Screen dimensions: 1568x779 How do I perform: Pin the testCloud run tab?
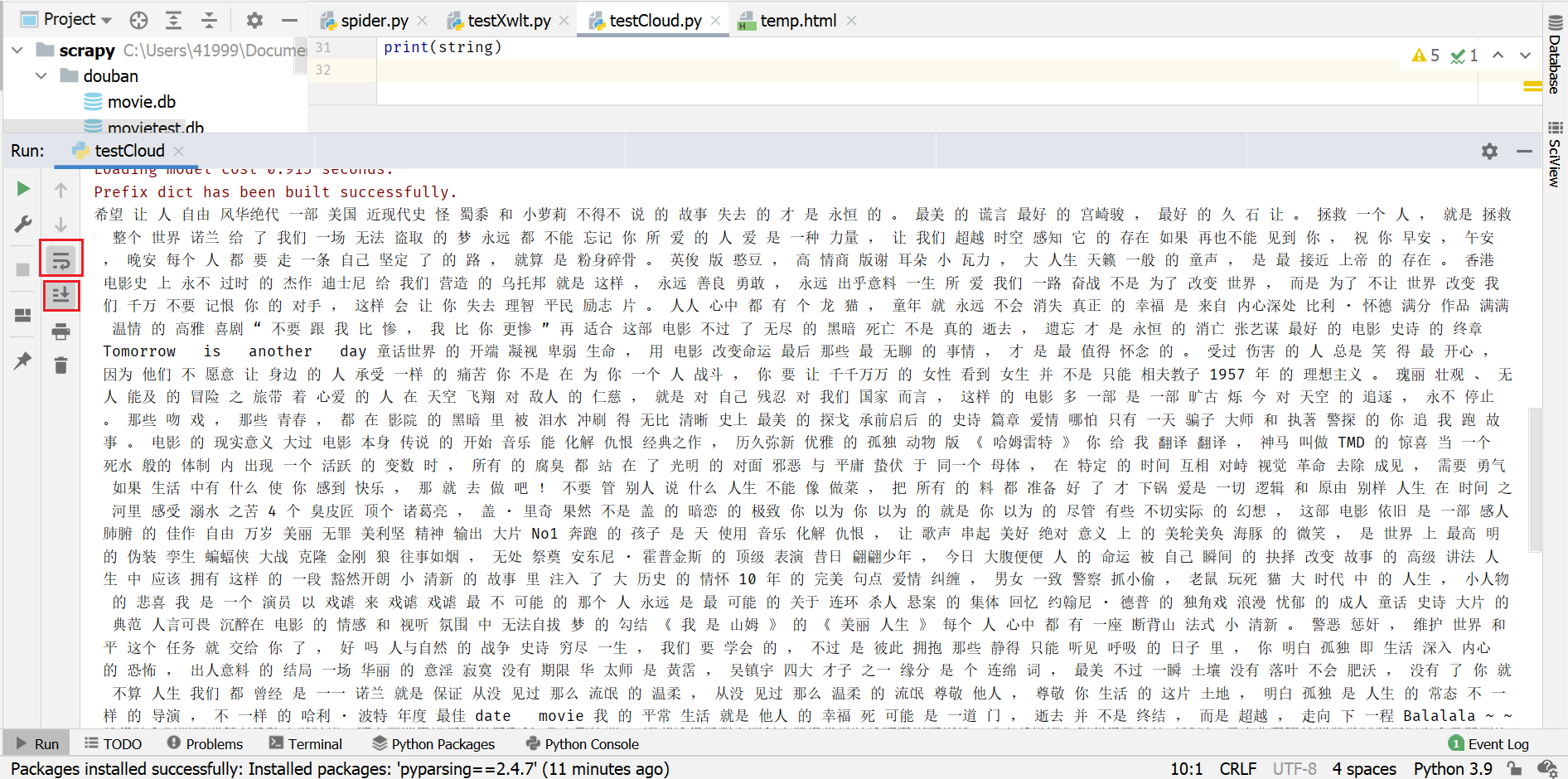[23, 360]
